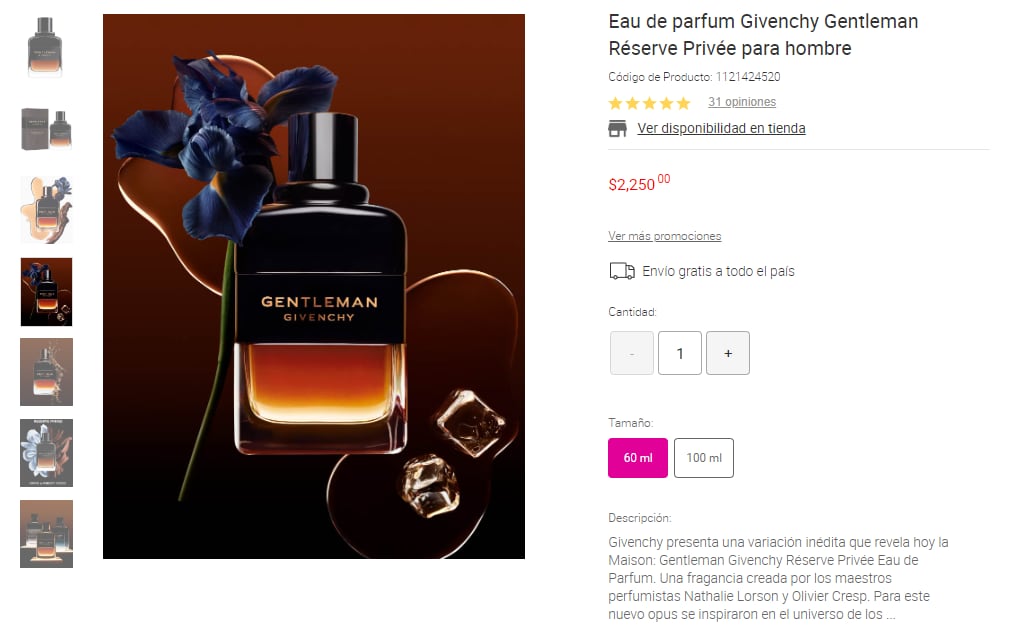Select thumbnail with tan background and bottle
This screenshot has width=1011, height=629.
point(46,372)
